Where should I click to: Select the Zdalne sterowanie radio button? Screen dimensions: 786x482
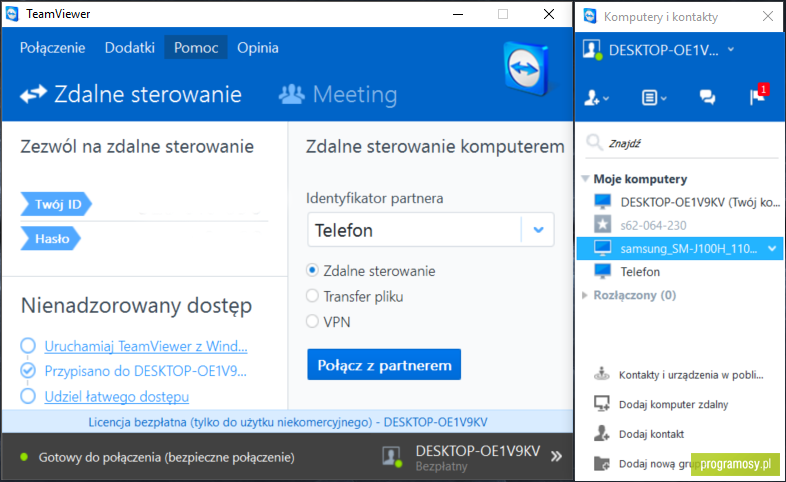tap(312, 271)
